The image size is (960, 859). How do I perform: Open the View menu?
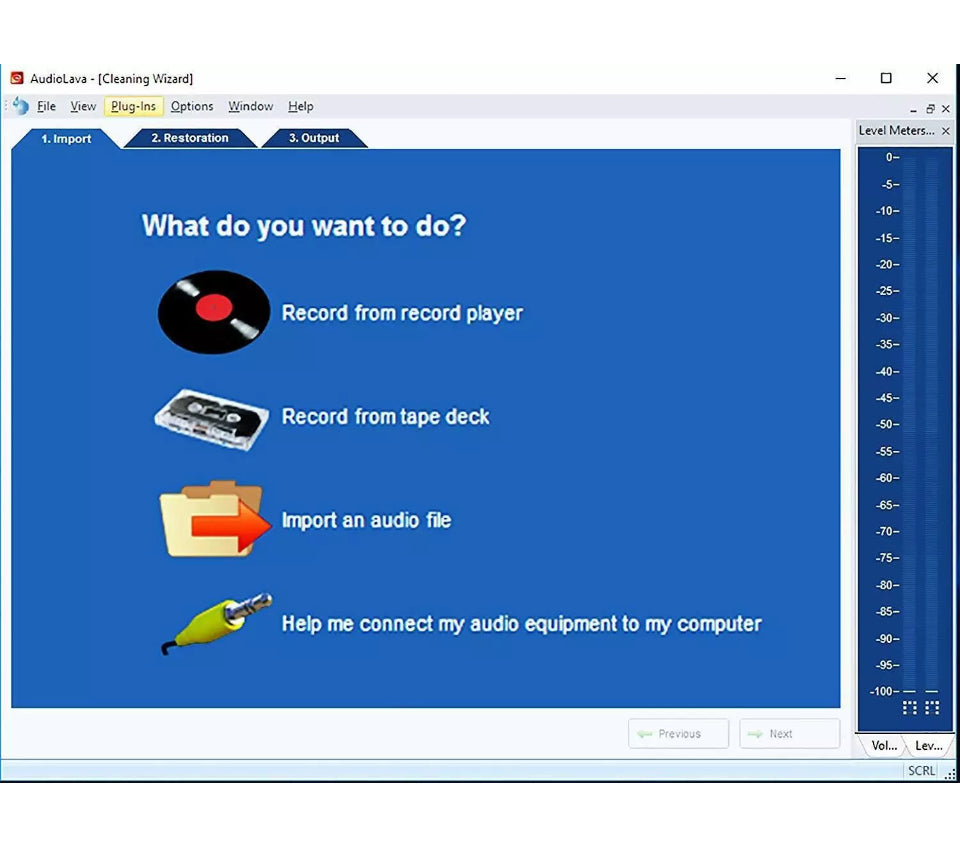(x=83, y=106)
